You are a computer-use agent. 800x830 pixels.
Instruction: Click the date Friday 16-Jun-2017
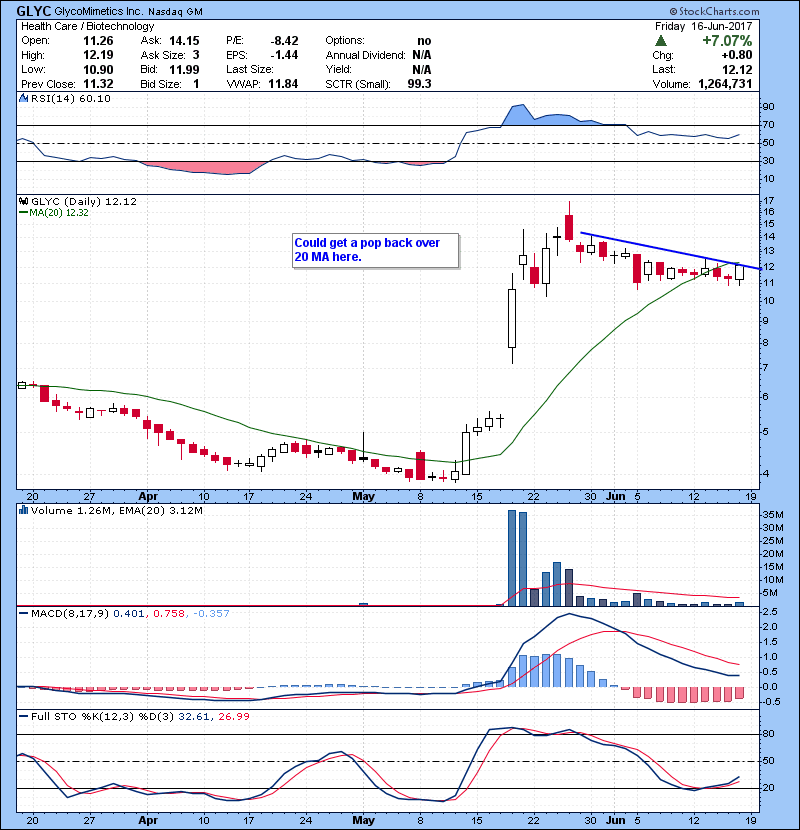pyautogui.click(x=703, y=26)
